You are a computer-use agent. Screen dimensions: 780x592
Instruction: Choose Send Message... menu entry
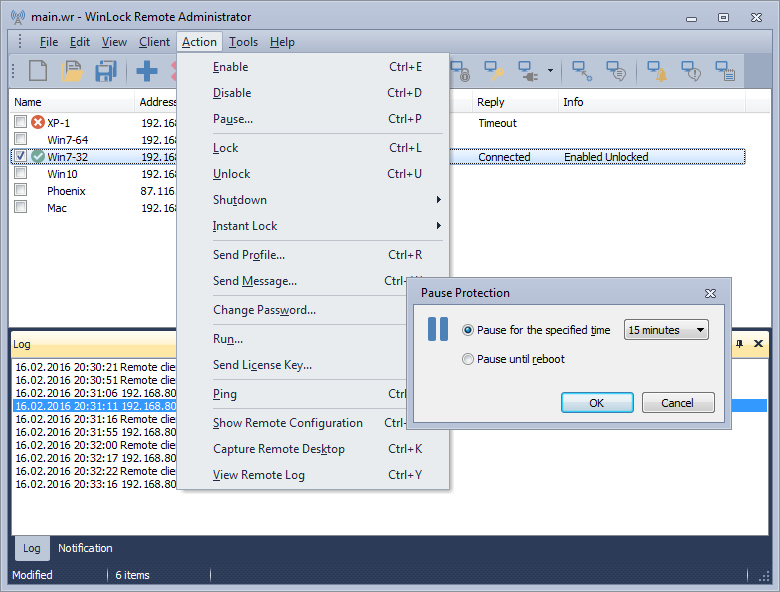pyautogui.click(x=292, y=281)
